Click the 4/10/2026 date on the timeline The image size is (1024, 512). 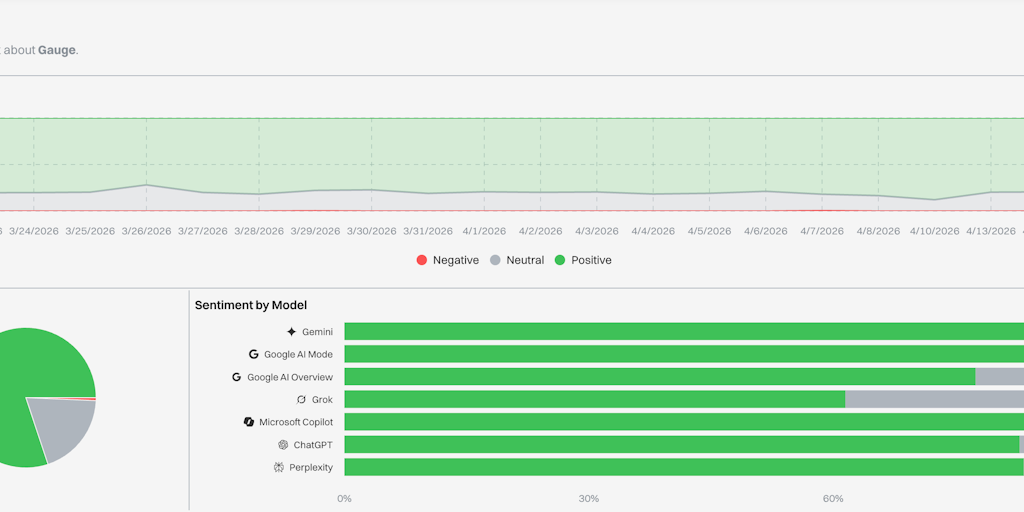[934, 231]
